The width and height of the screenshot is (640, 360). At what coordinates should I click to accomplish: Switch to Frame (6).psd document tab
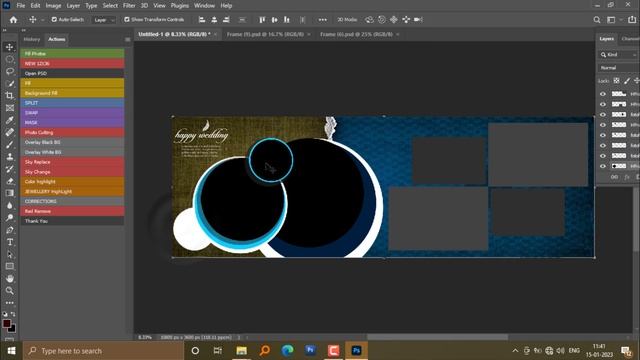[356, 34]
